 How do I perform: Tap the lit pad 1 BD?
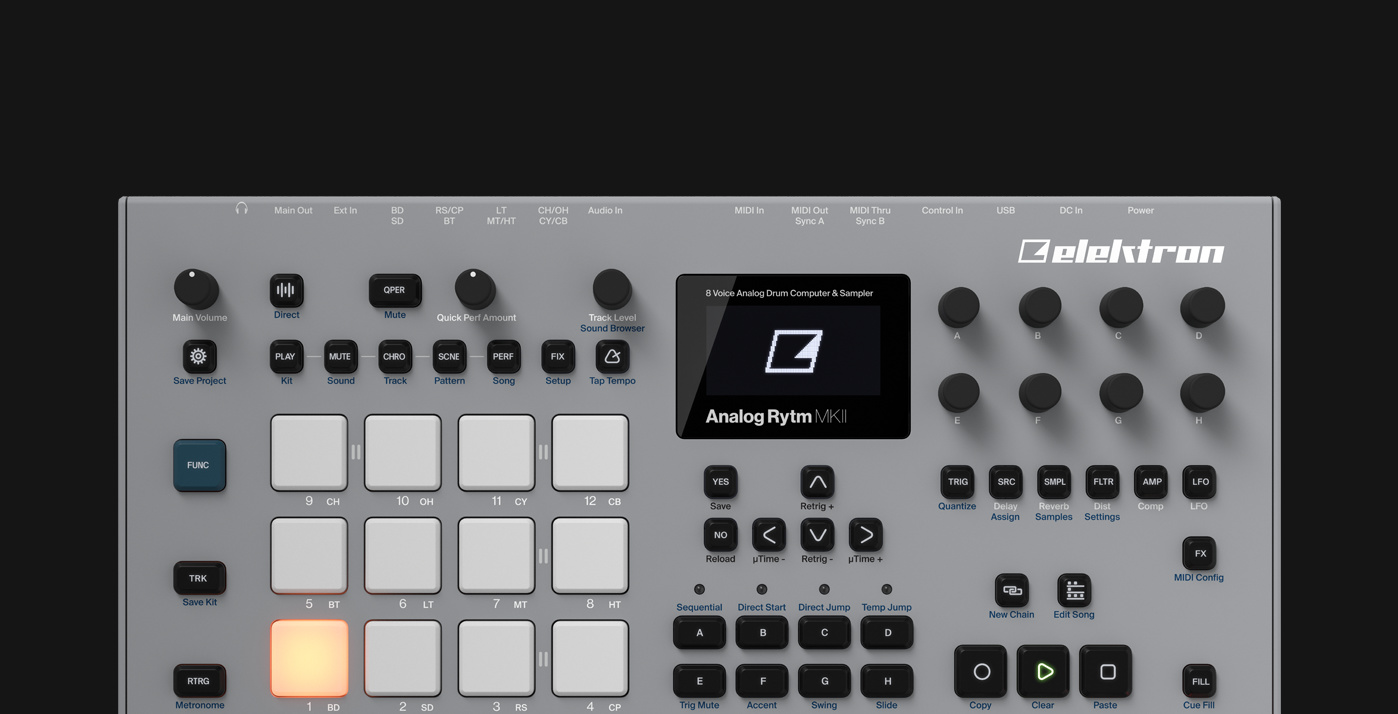click(x=309, y=658)
